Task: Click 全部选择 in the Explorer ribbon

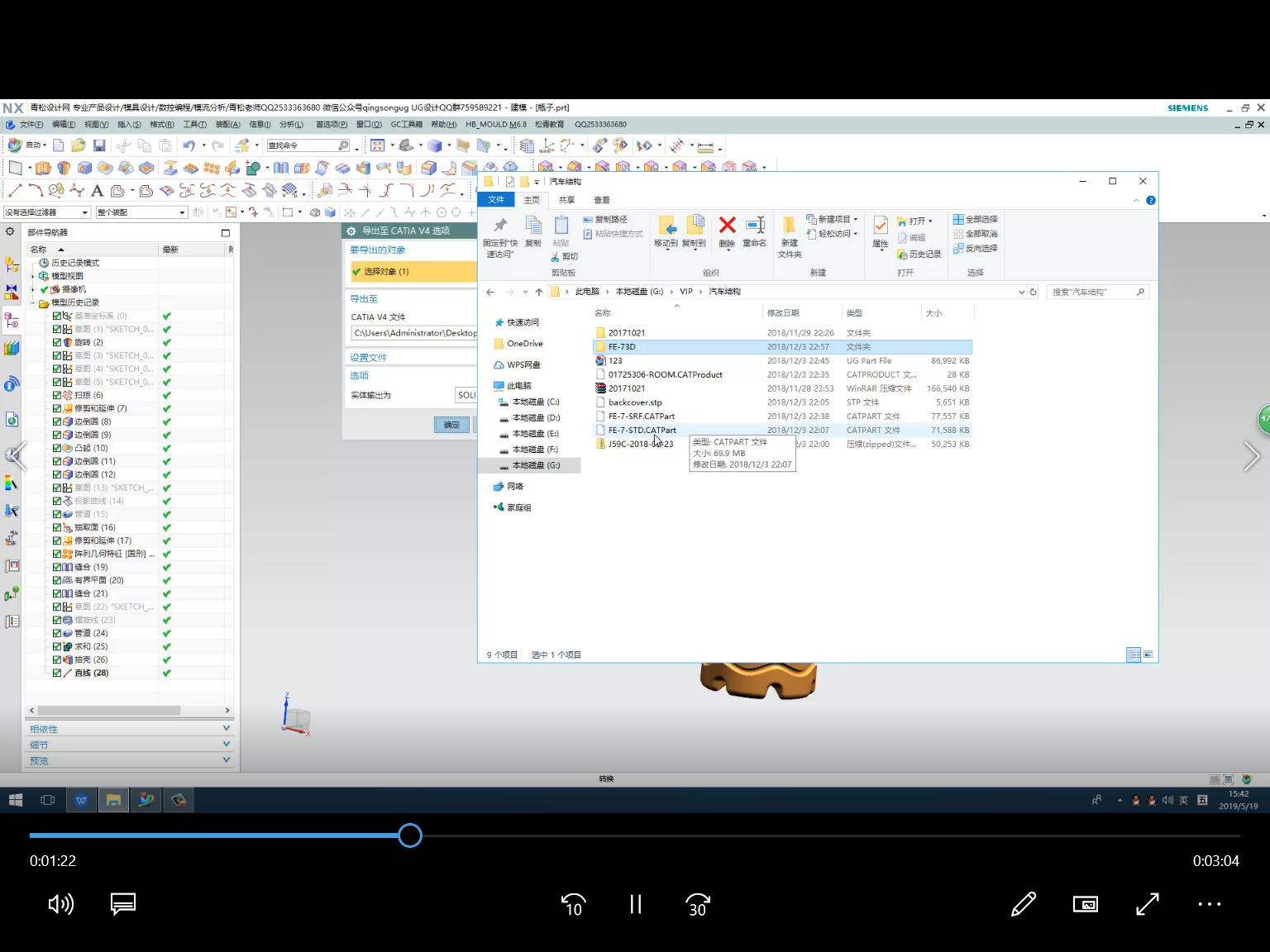Action: pyautogui.click(x=976, y=220)
